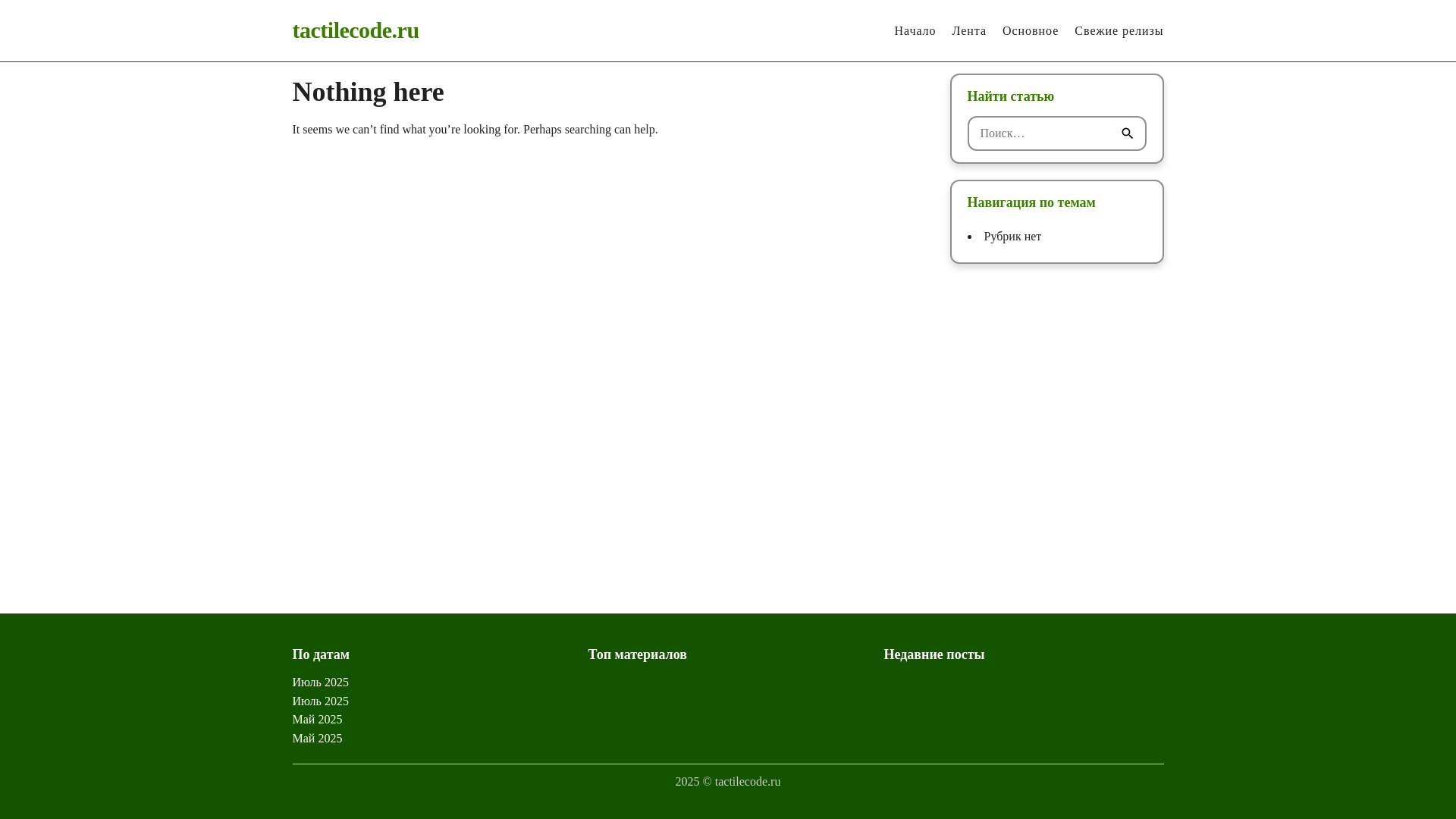Click the 'Perhaps searching can help' paragraph
1456x819 pixels.
[x=475, y=130]
